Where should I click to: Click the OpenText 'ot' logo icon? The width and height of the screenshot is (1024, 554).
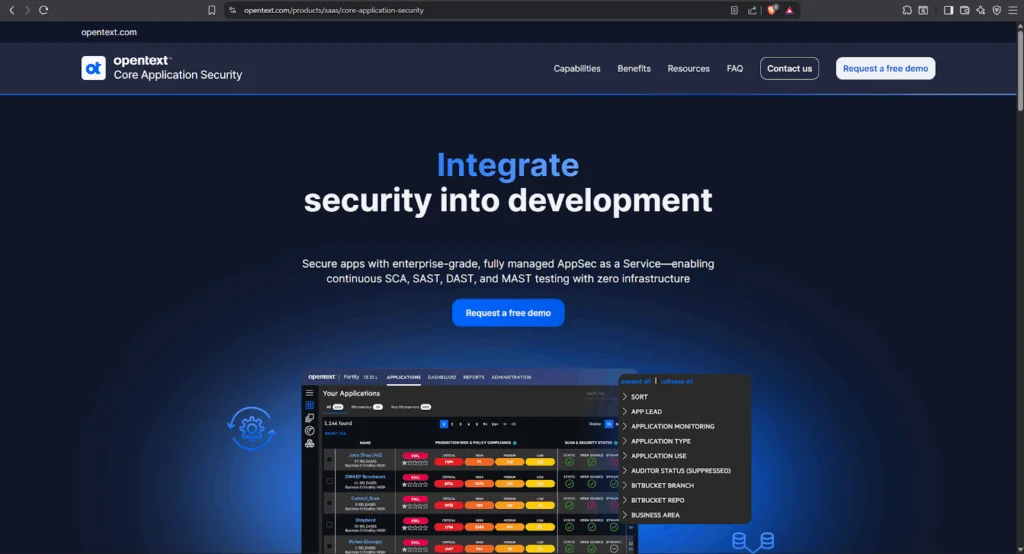[93, 68]
